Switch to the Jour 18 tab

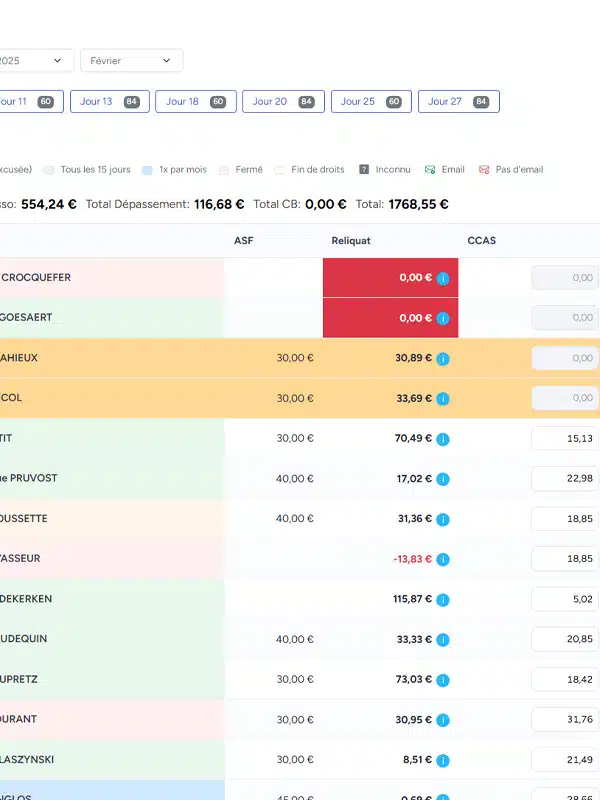point(196,102)
